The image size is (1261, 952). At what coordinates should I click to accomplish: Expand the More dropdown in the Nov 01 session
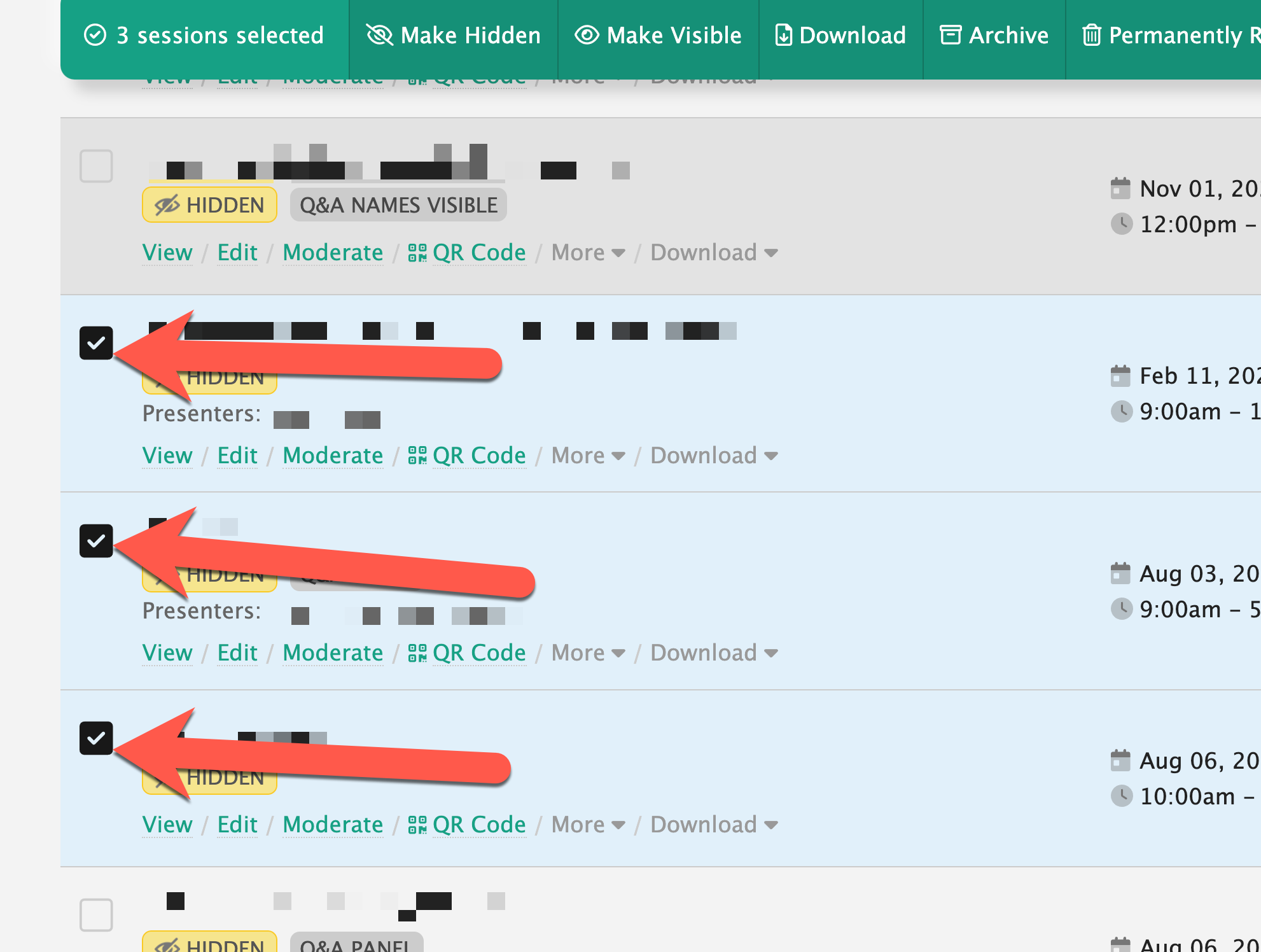point(588,253)
